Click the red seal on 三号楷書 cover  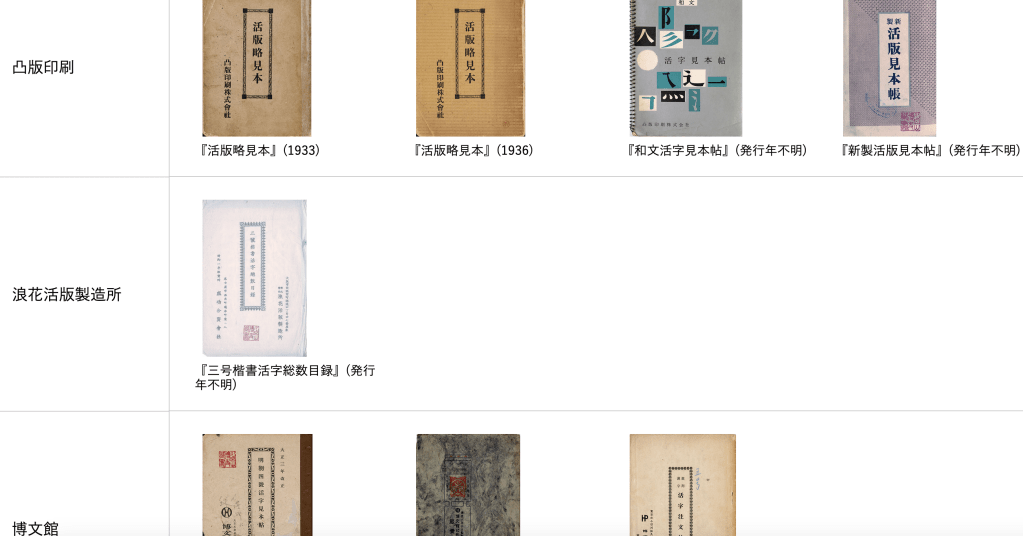[x=251, y=333]
